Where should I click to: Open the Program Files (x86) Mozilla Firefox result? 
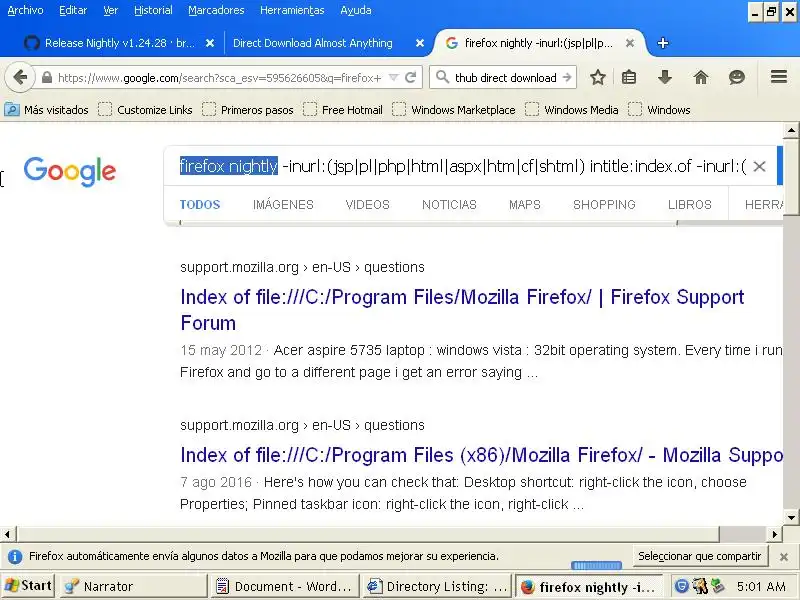tap(481, 455)
